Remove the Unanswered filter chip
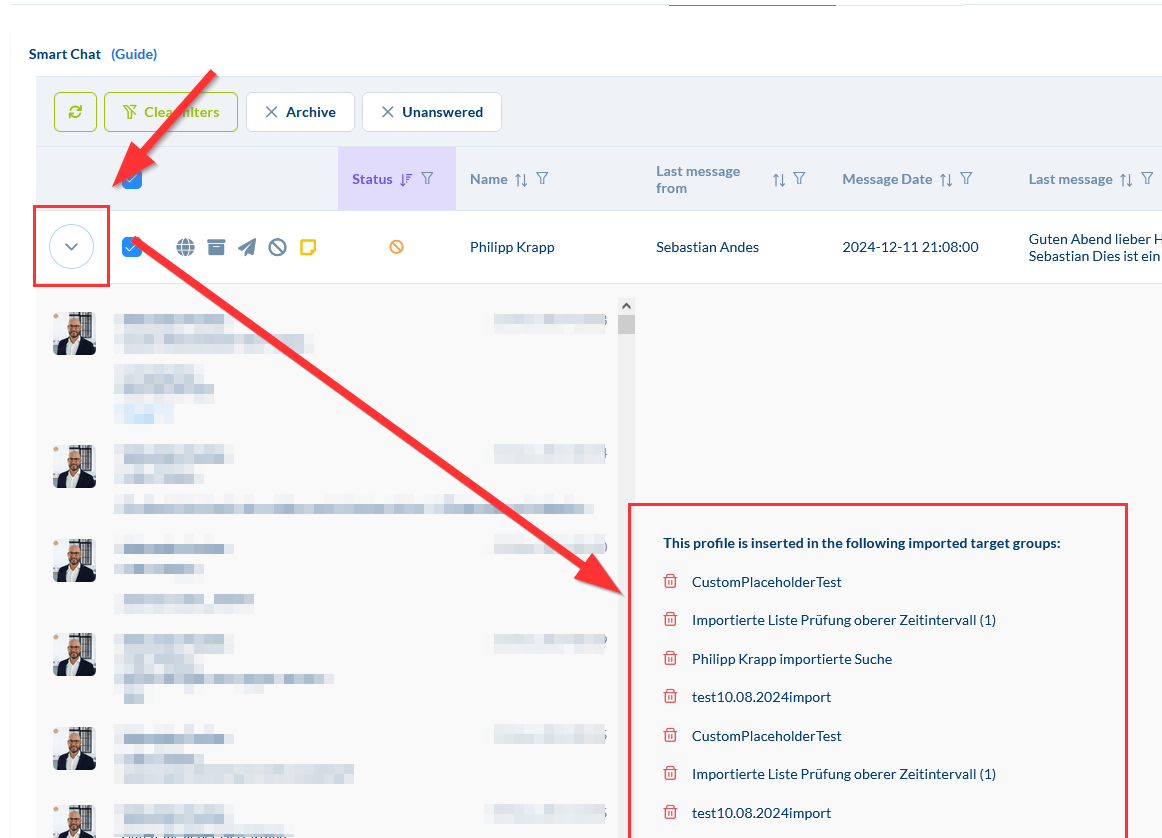Screen dimensions: 1162x838 387,112
